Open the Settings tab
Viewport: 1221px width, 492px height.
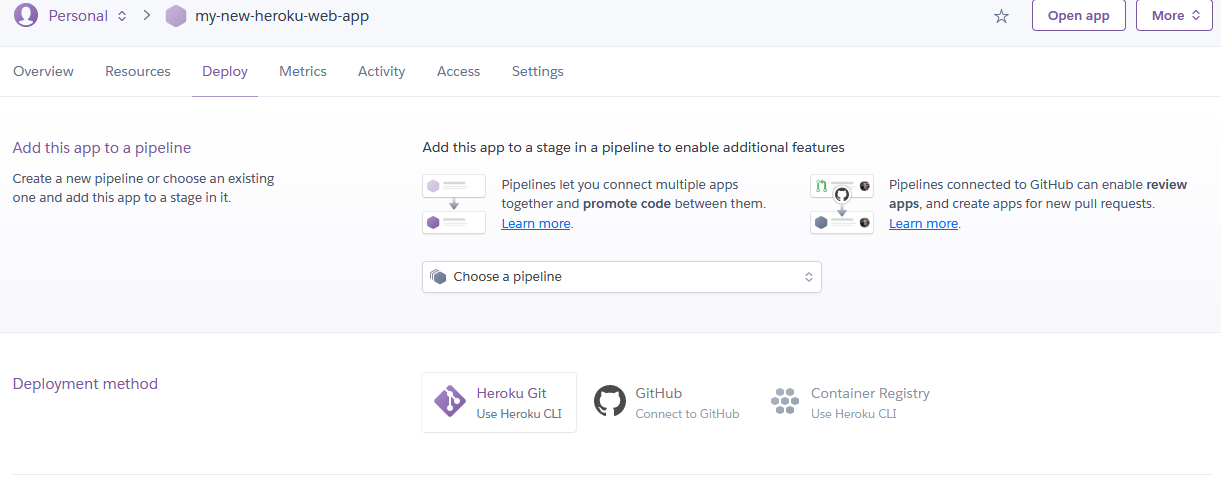coord(538,72)
